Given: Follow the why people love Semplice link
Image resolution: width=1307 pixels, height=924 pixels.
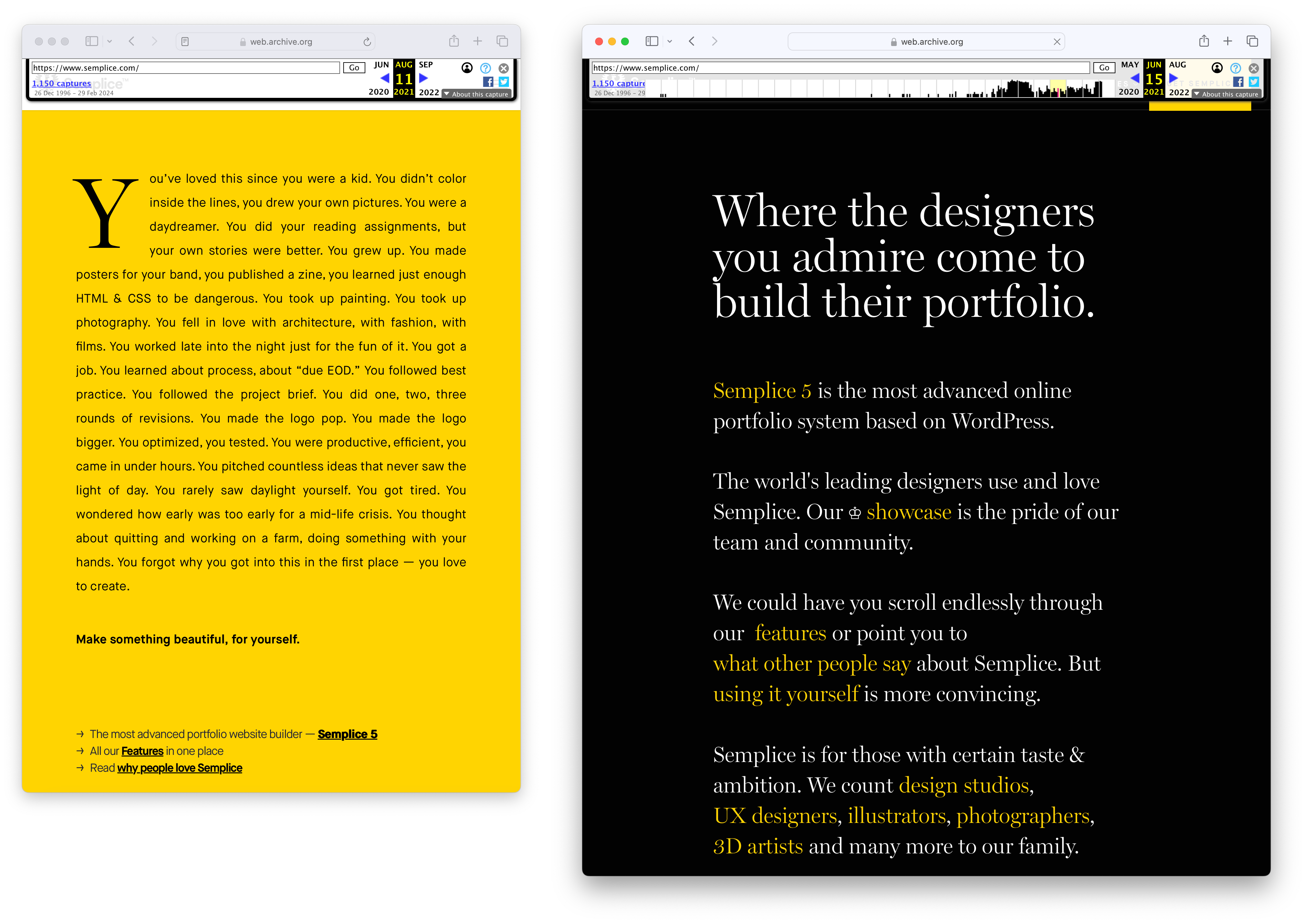Looking at the screenshot, I should (179, 768).
